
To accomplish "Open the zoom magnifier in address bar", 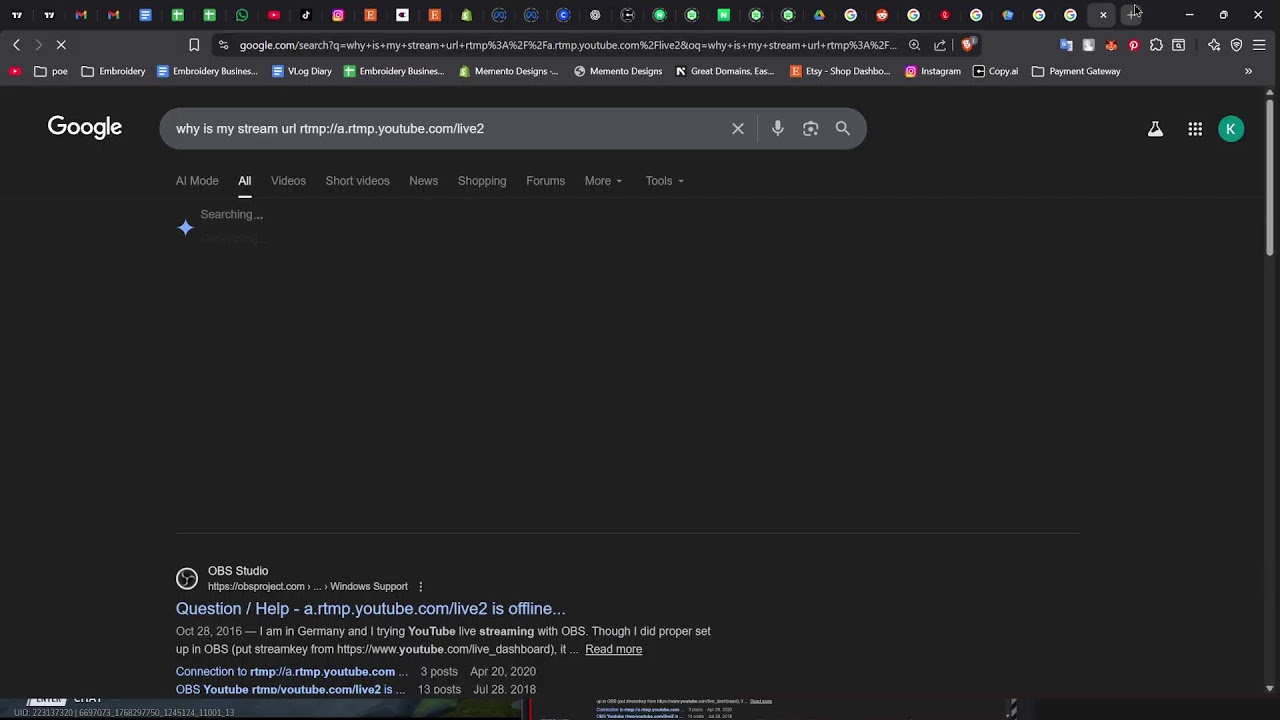I will 915,45.
